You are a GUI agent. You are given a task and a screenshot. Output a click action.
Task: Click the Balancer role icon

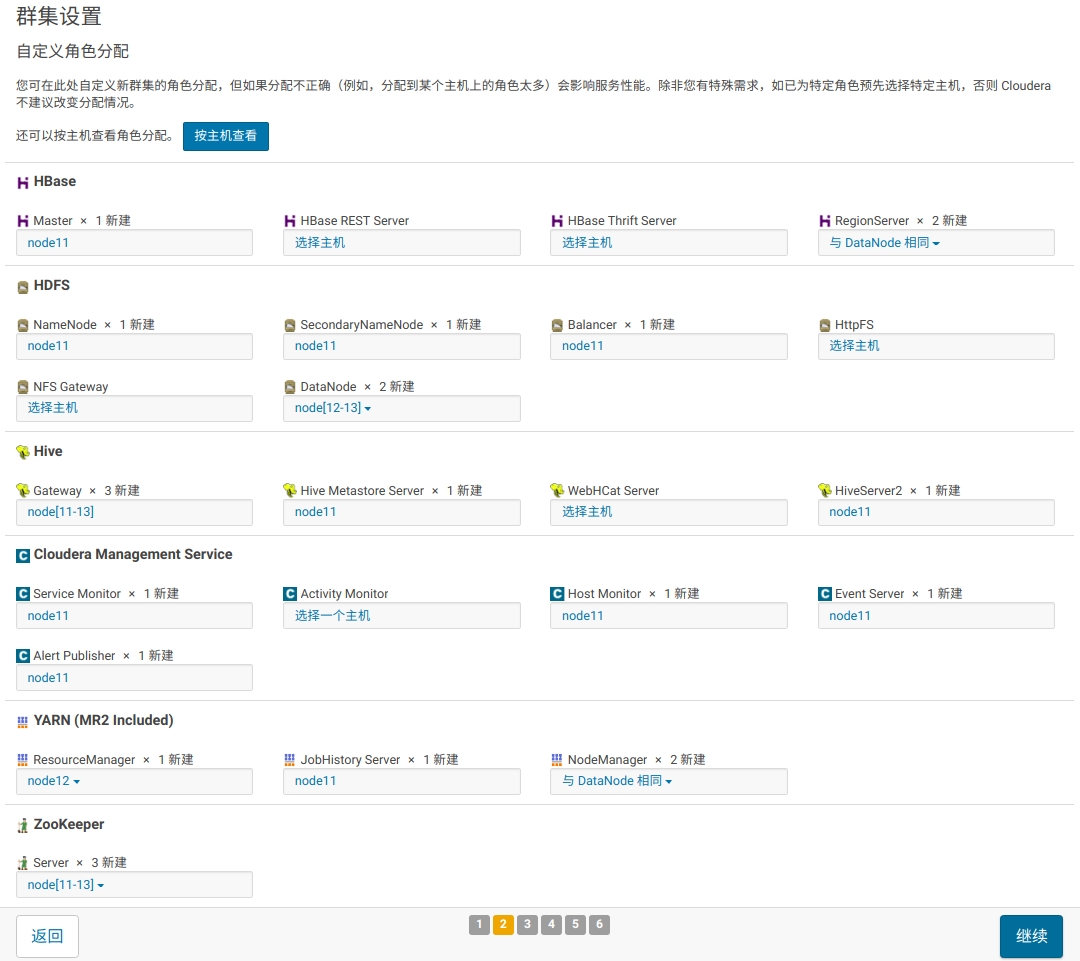pos(557,325)
